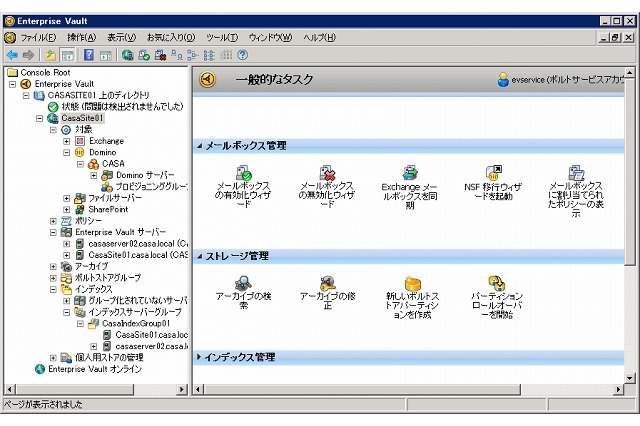
Task: Expand the Domino サーバー node
Action: point(94,175)
